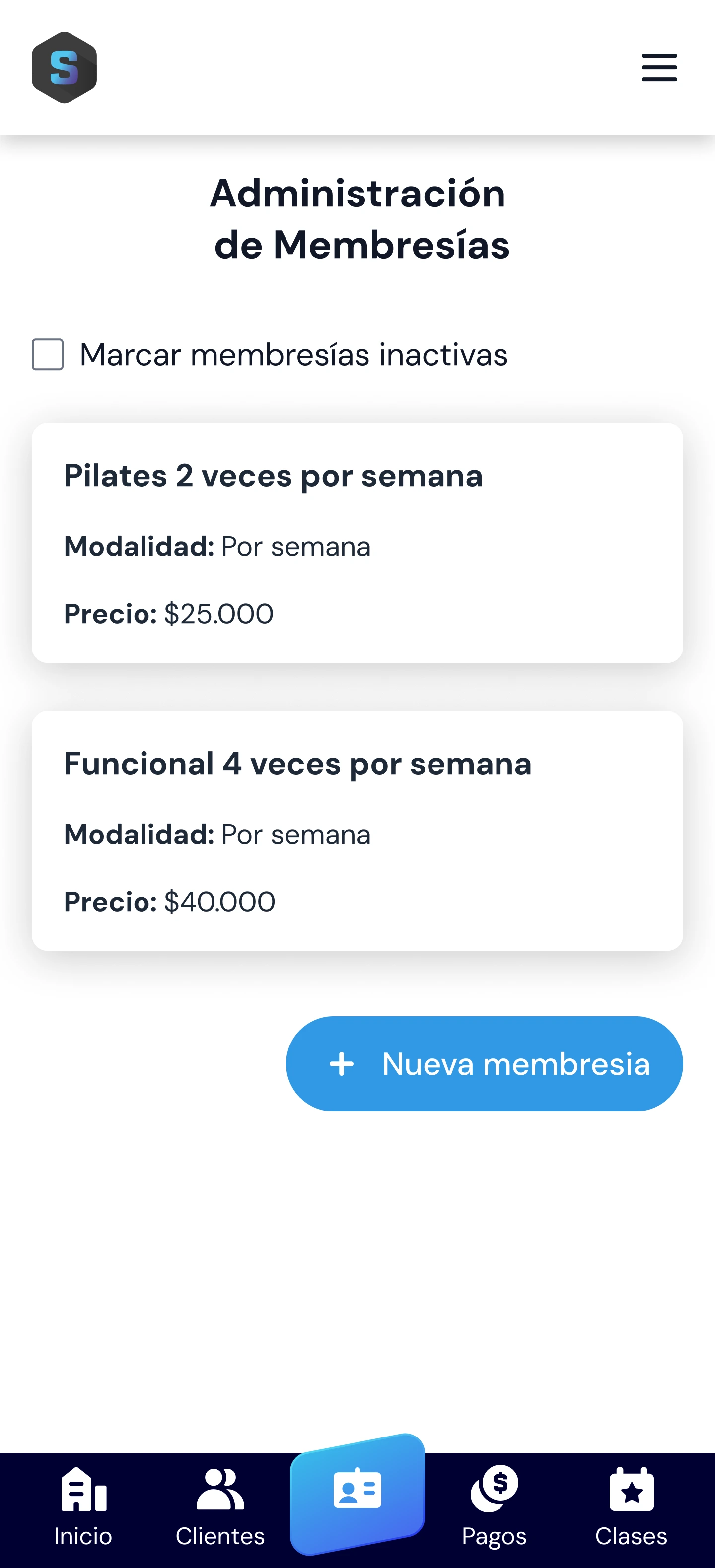This screenshot has width=715, height=1568.
Task: Switch to the Clientes tab label
Action: 220,1536
